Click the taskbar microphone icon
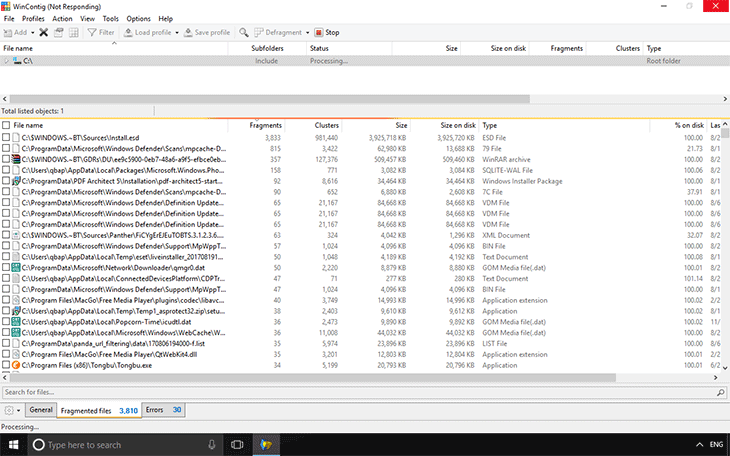This screenshot has width=730, height=456. [x=212, y=445]
